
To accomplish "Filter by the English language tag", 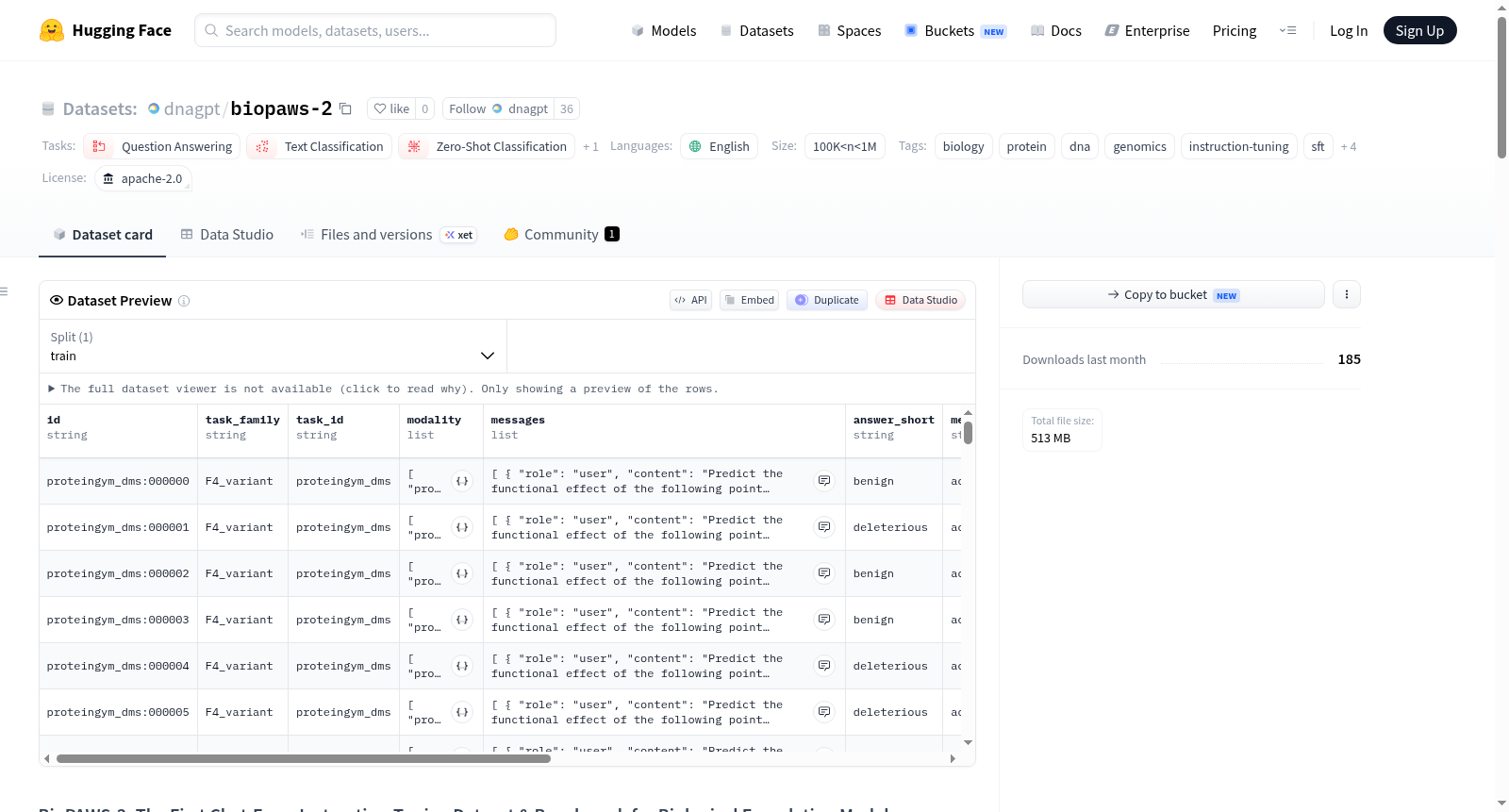I will pyautogui.click(x=720, y=146).
